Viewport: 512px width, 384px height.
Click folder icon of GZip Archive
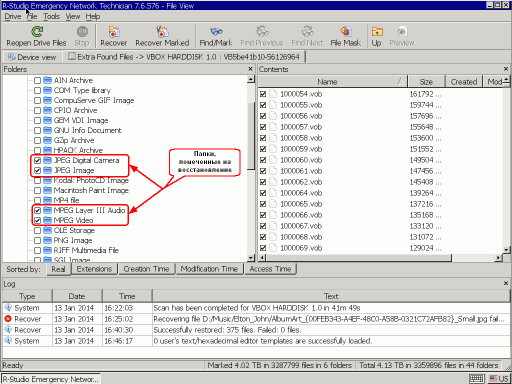[48, 140]
